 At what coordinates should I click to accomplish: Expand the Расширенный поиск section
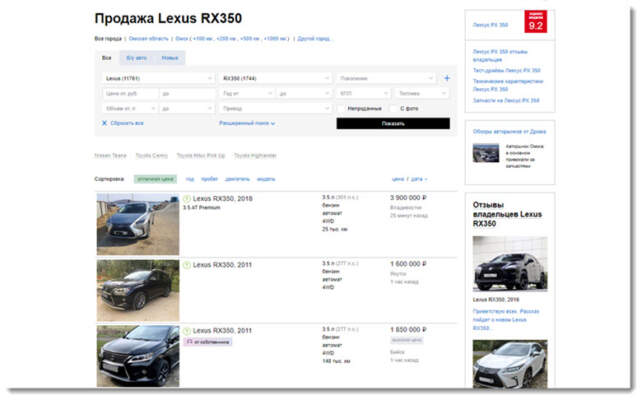[x=247, y=123]
